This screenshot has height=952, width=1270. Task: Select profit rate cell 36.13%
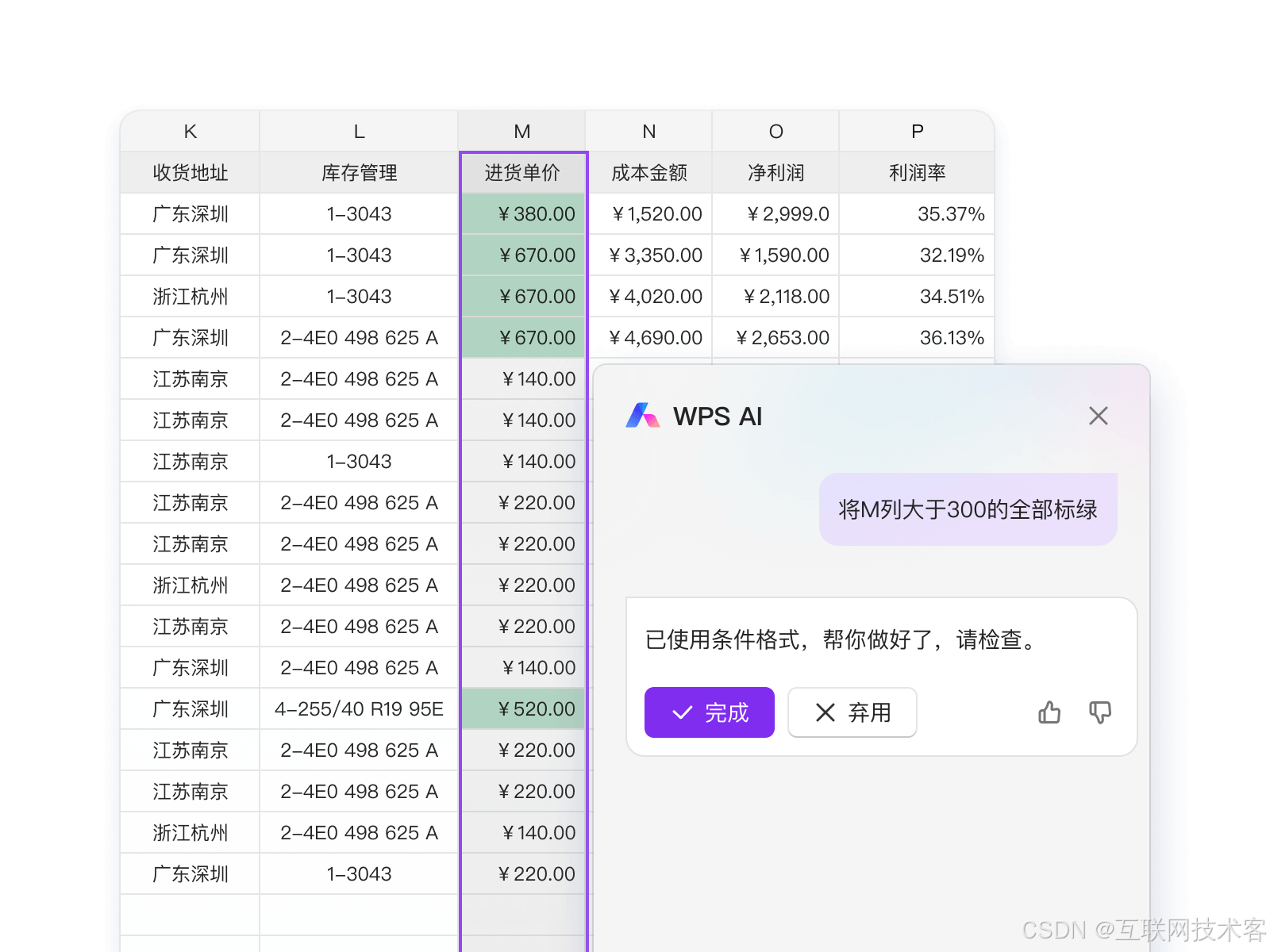point(917,338)
